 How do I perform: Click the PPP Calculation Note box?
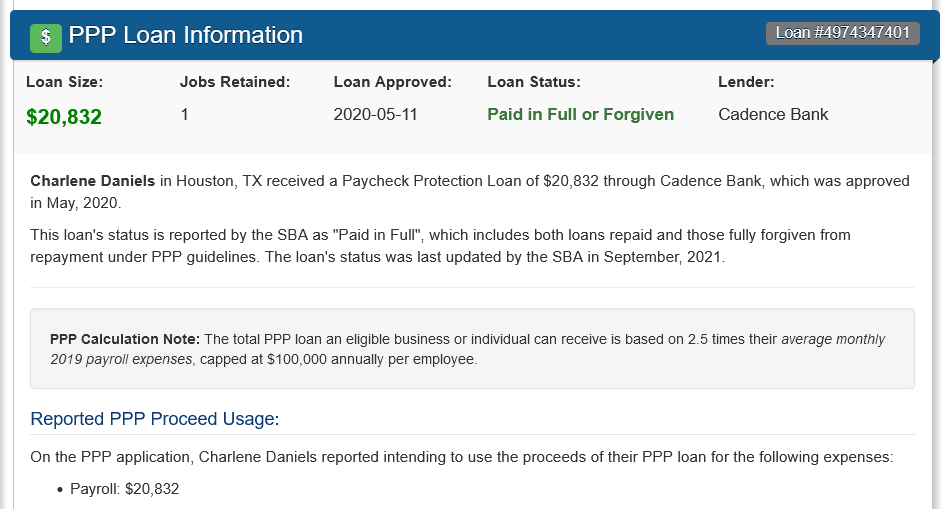[472, 348]
